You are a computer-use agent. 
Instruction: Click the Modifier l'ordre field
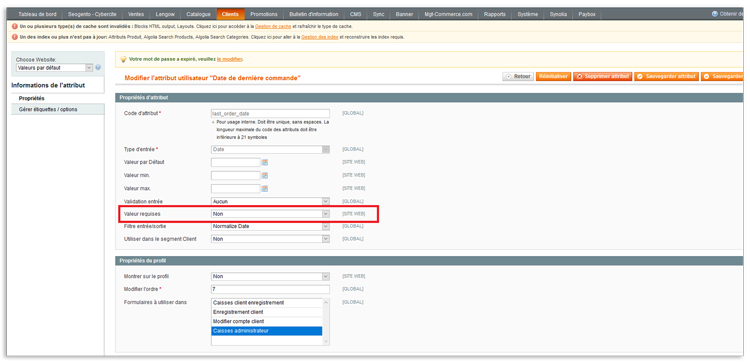(x=270, y=289)
